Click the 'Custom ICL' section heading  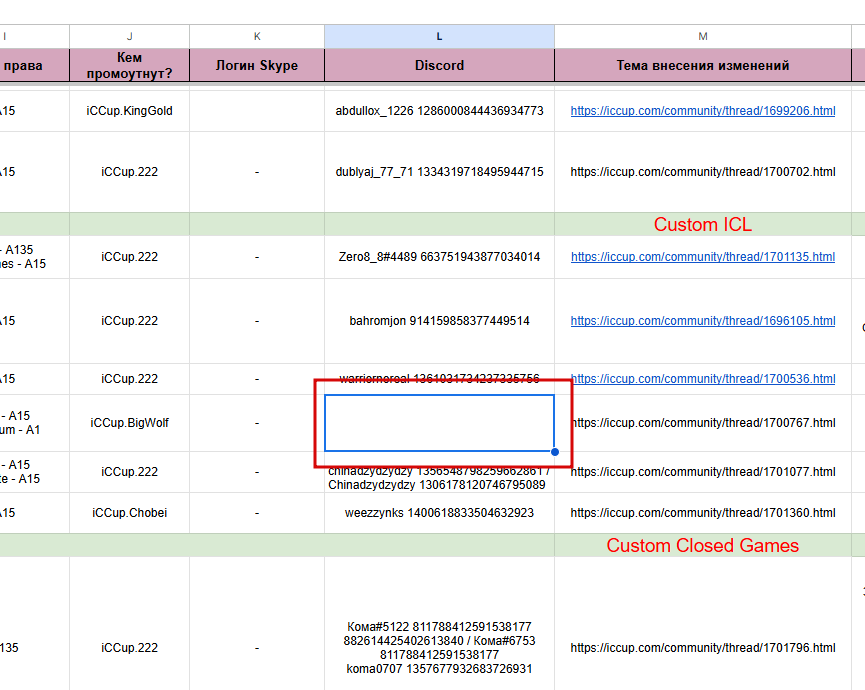coord(703,224)
